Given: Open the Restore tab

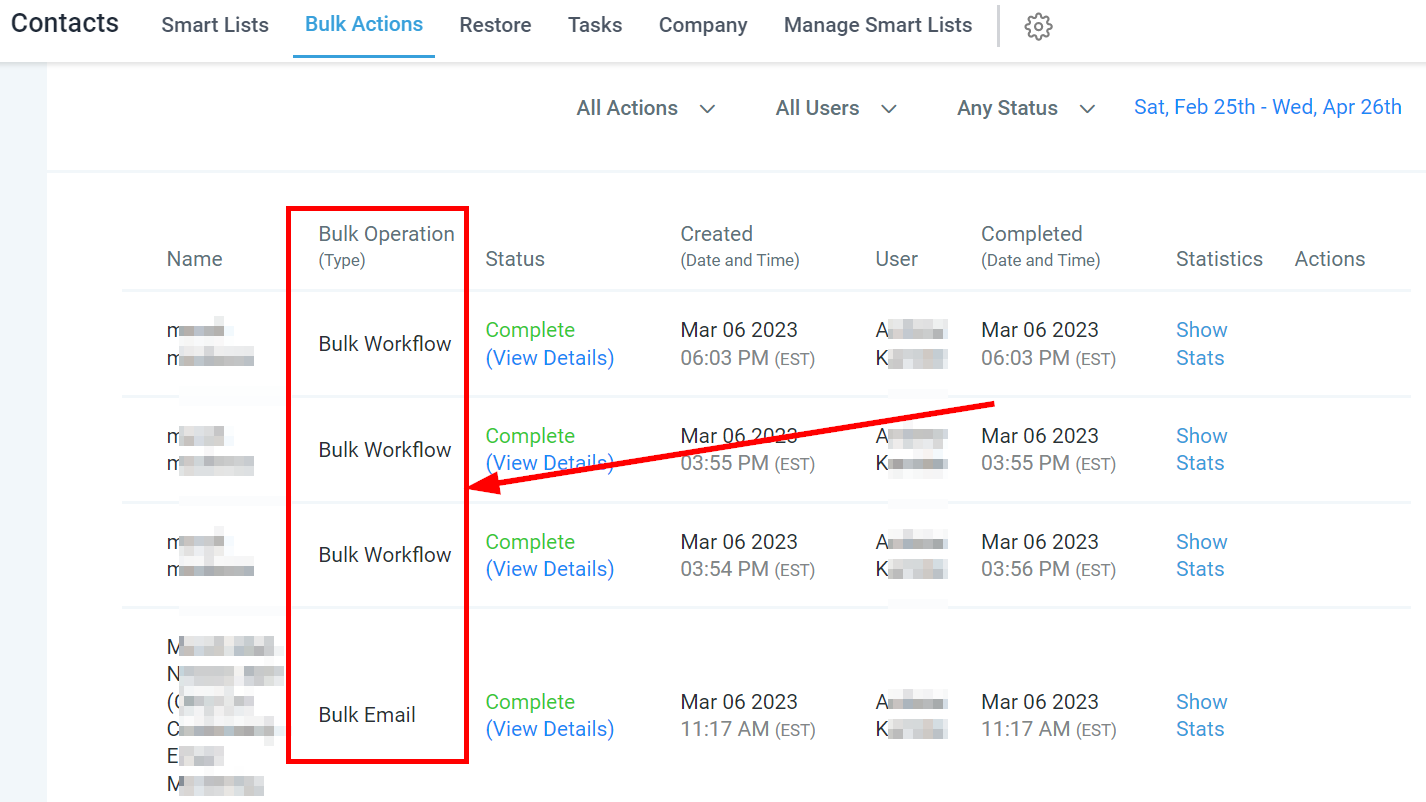Looking at the screenshot, I should pyautogui.click(x=495, y=25).
